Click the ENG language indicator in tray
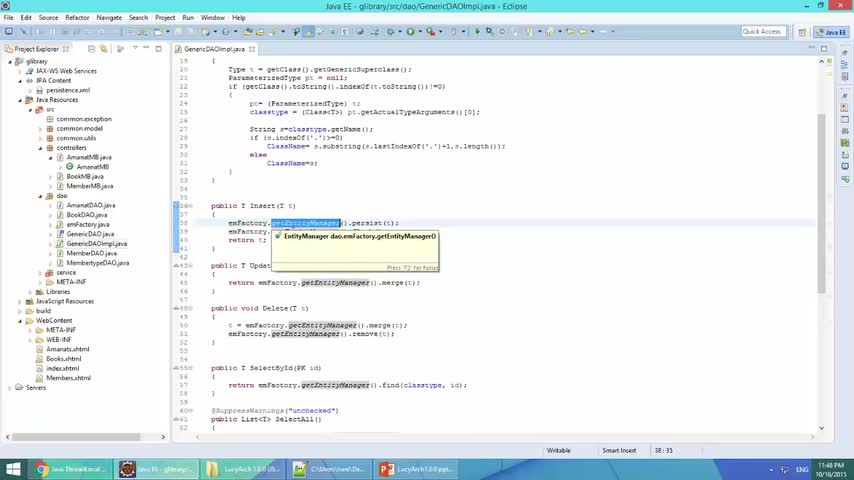This screenshot has width=854, height=480. coord(802,469)
